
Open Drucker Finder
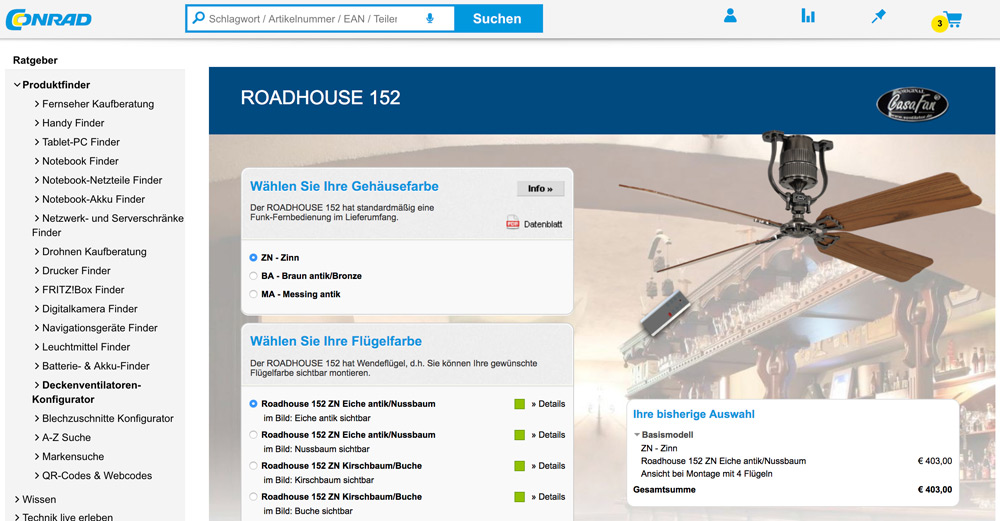(x=76, y=271)
